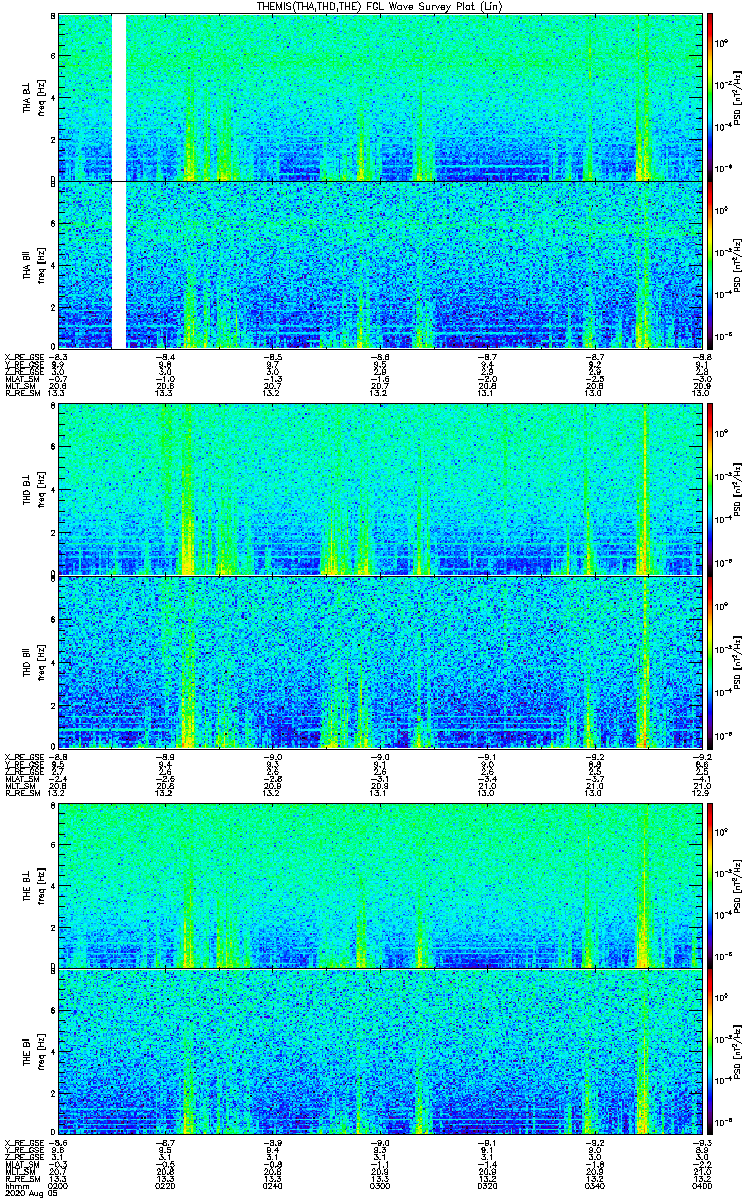750x1200 pixels.
Task: Click X_RE_GSE row label under THE panels
Action: [26, 1143]
